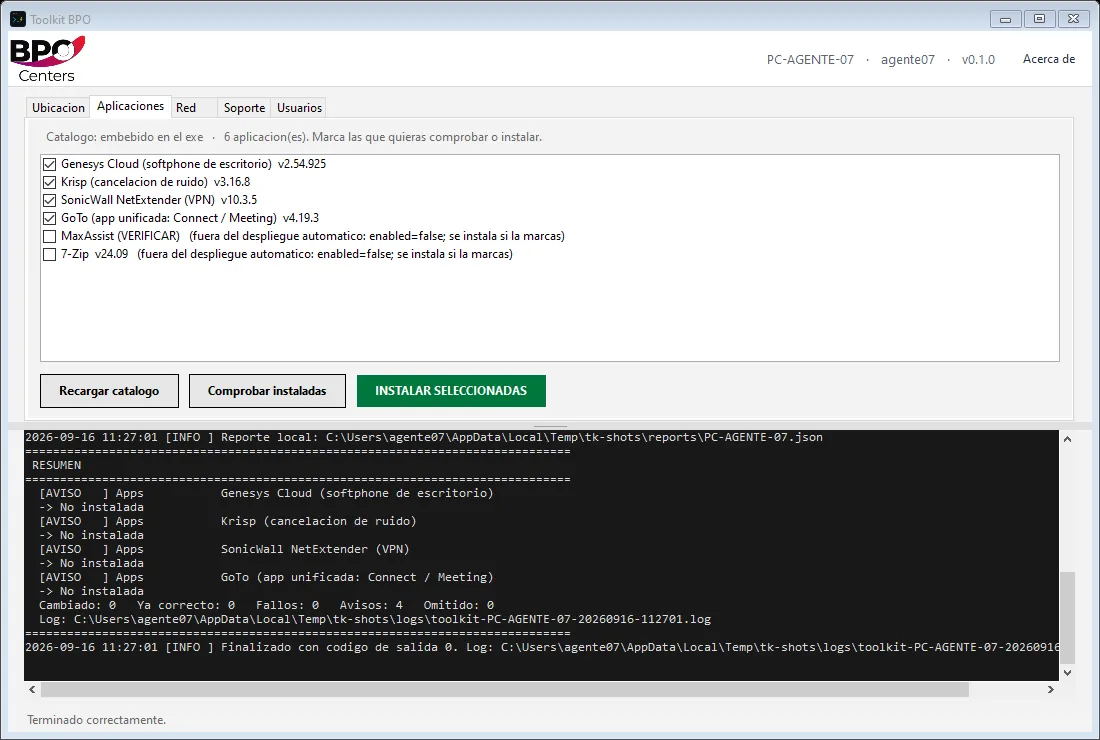The image size is (1100, 740).
Task: Click the RESUMEN heading in the log
Action: point(56,465)
